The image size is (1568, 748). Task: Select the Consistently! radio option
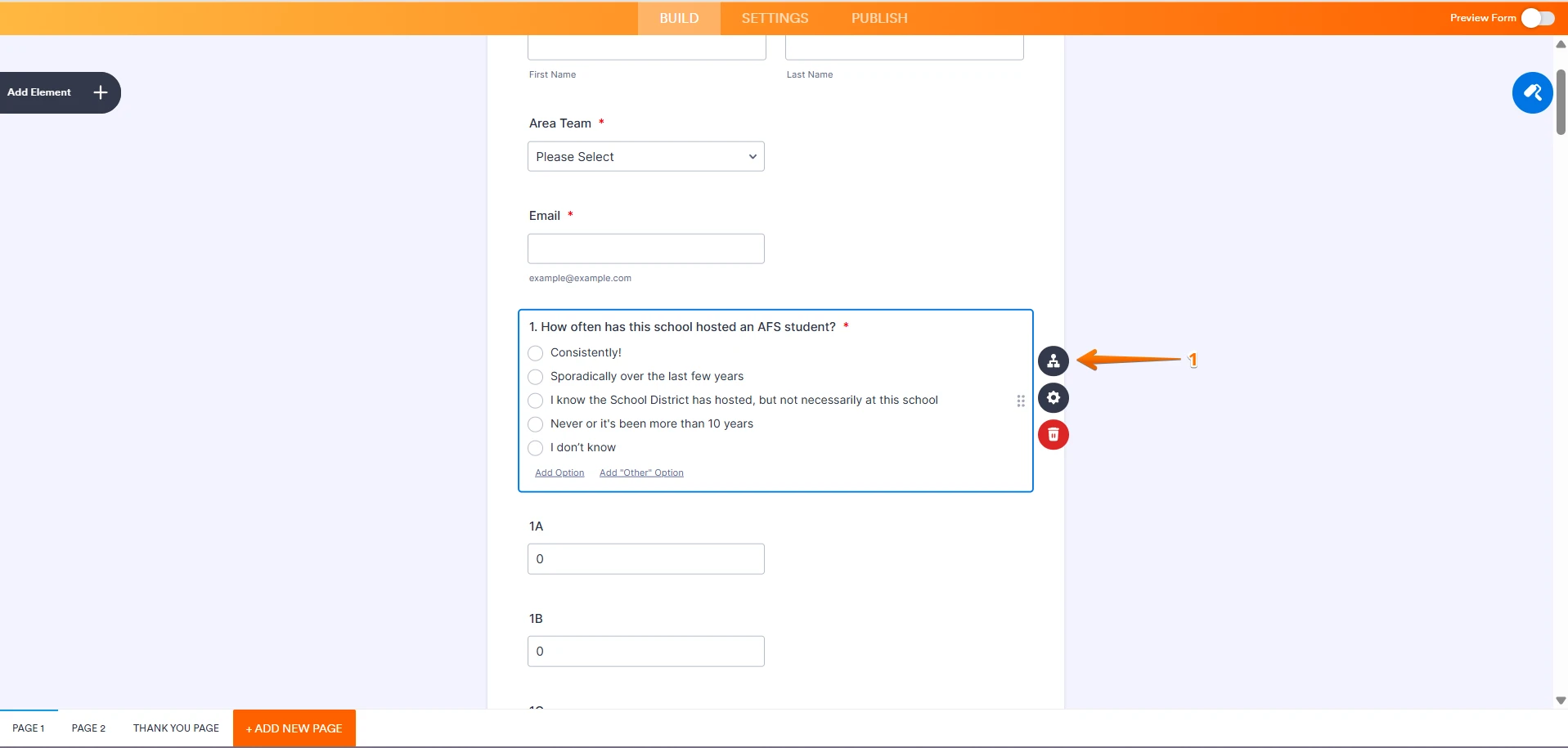tap(535, 353)
